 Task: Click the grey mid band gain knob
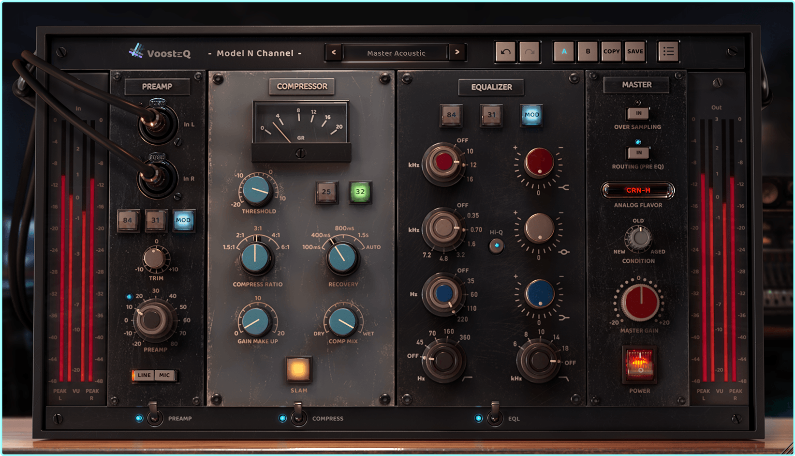click(x=539, y=228)
